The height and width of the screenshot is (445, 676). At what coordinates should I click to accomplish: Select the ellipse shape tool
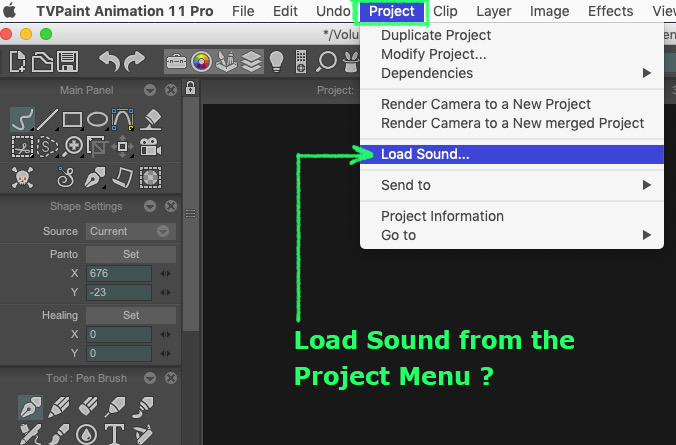pyautogui.click(x=97, y=119)
